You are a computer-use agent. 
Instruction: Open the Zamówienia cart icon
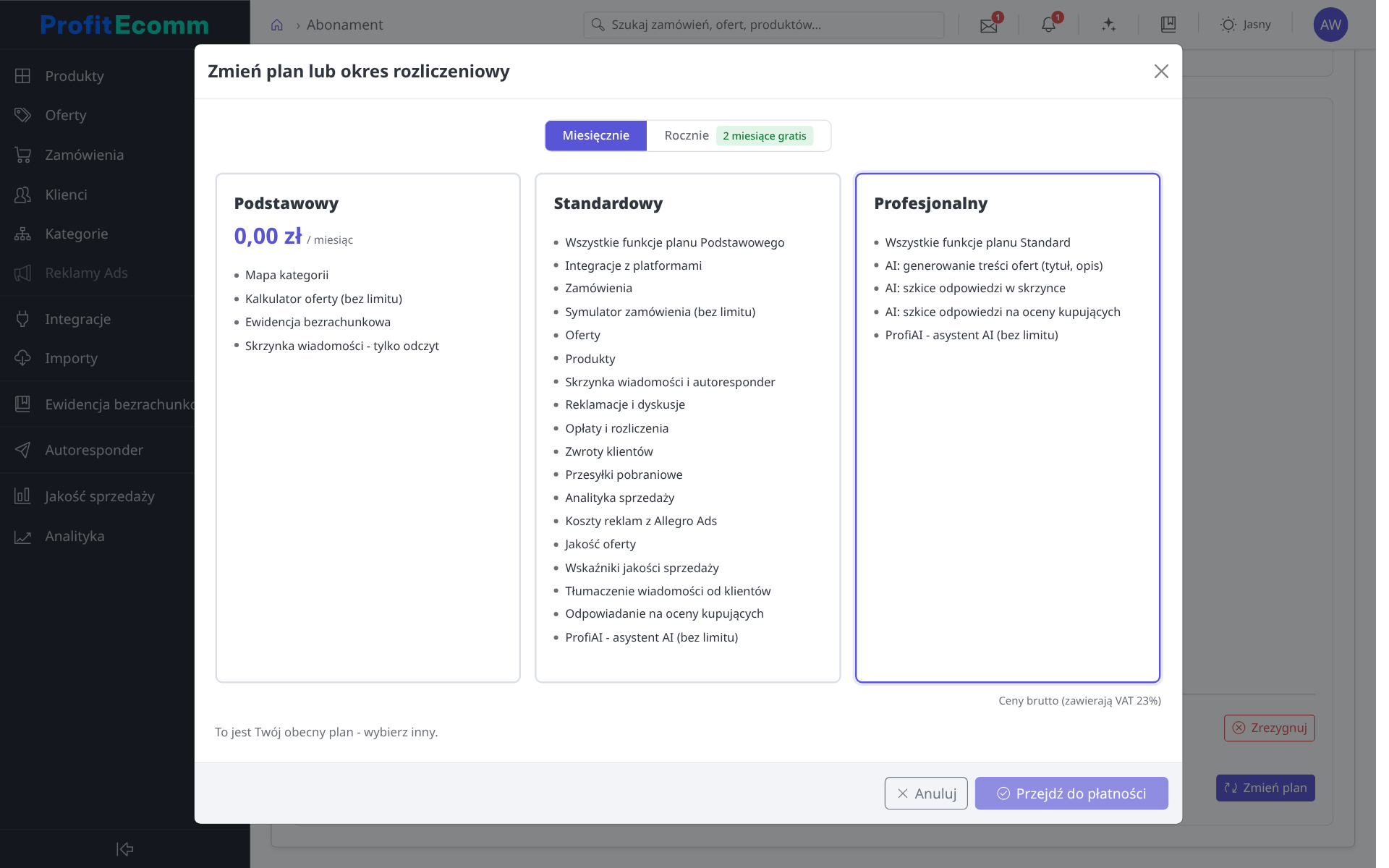22,155
